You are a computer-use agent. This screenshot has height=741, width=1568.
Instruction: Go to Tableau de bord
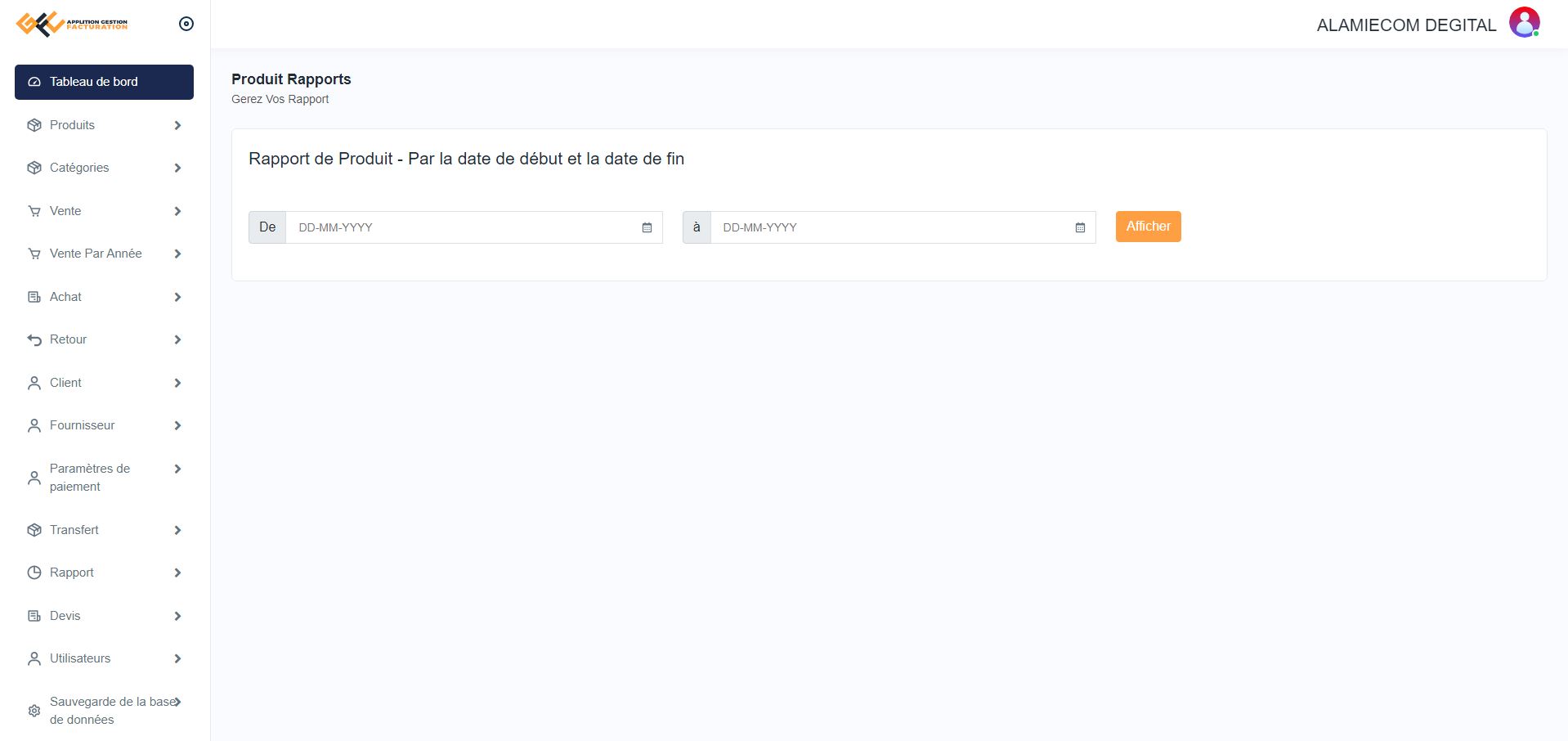pyautogui.click(x=104, y=82)
